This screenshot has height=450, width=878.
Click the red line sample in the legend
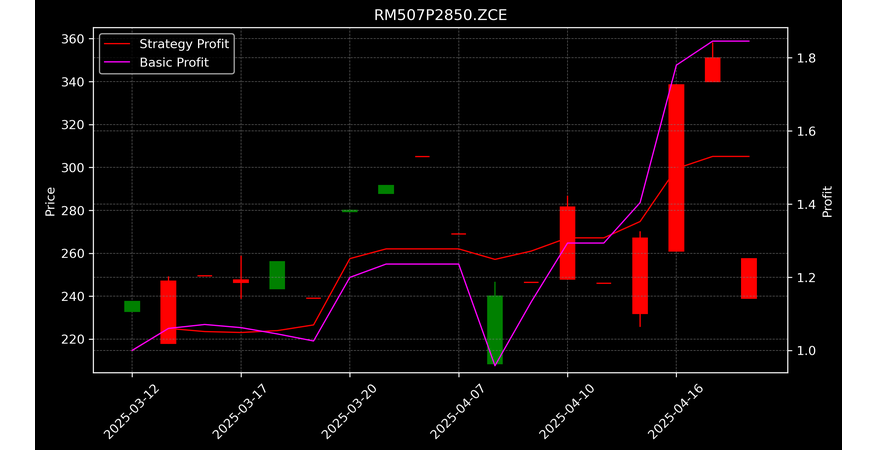click(117, 44)
